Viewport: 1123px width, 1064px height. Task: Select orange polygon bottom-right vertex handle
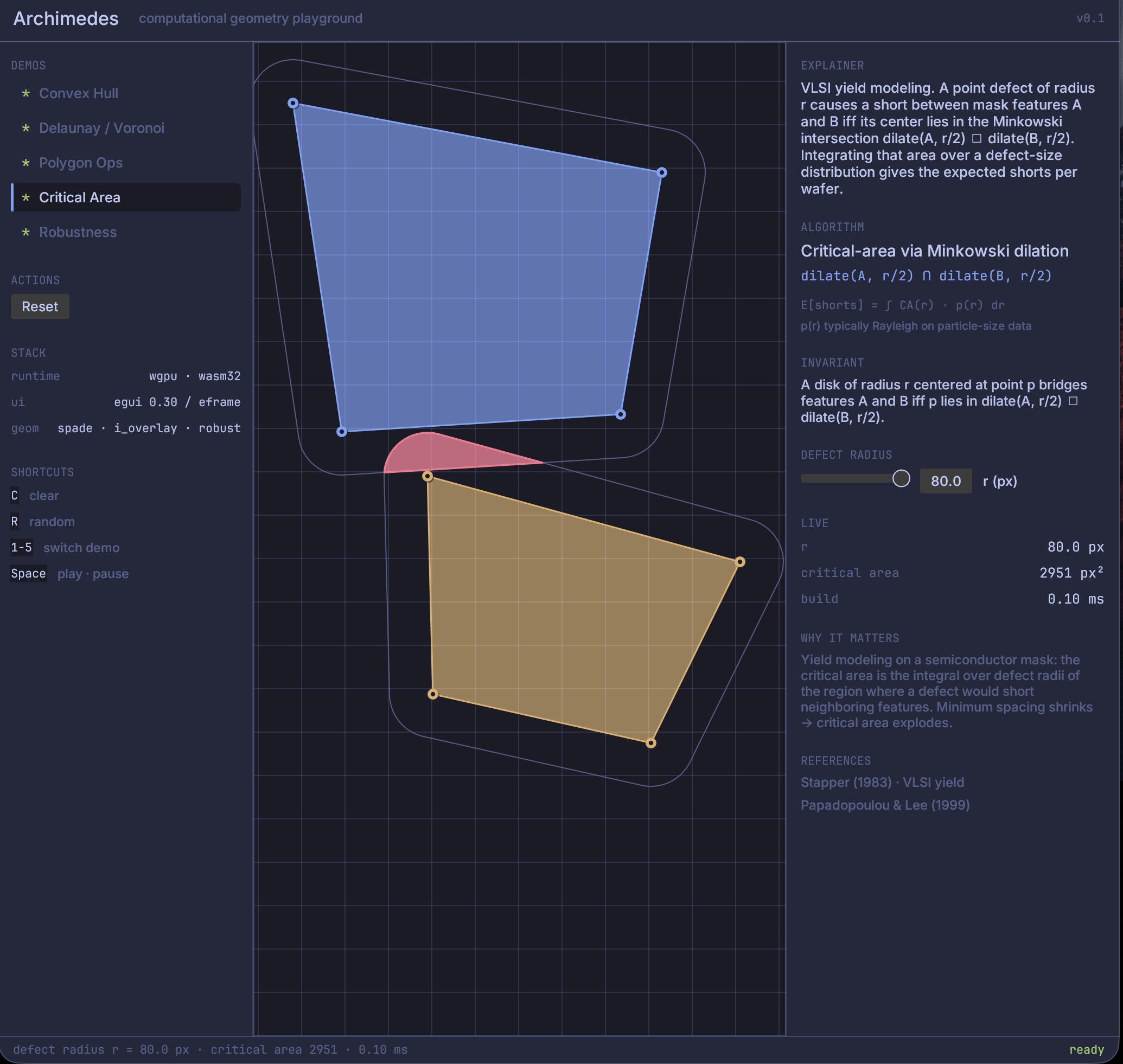(x=651, y=743)
